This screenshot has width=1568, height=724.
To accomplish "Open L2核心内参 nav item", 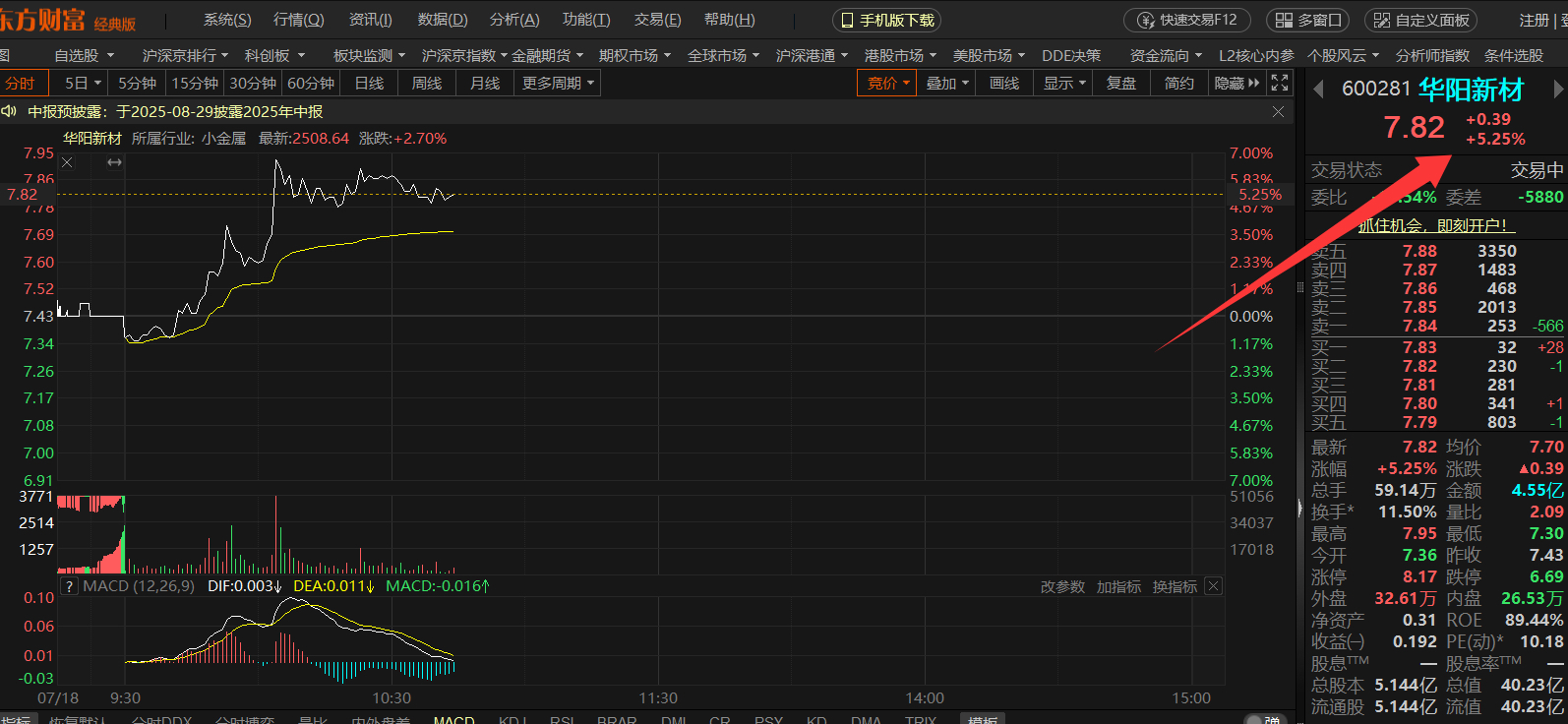I will pos(1256,56).
